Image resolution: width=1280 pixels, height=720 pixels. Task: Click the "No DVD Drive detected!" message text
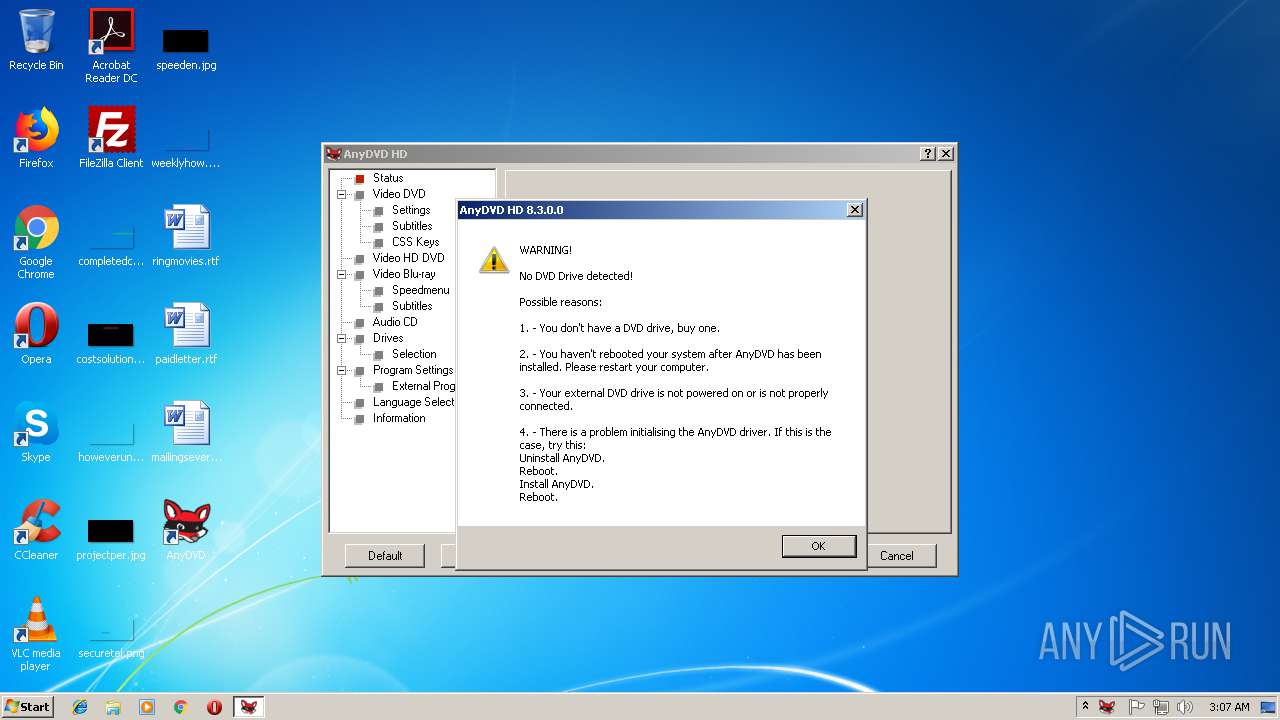pyautogui.click(x=576, y=276)
